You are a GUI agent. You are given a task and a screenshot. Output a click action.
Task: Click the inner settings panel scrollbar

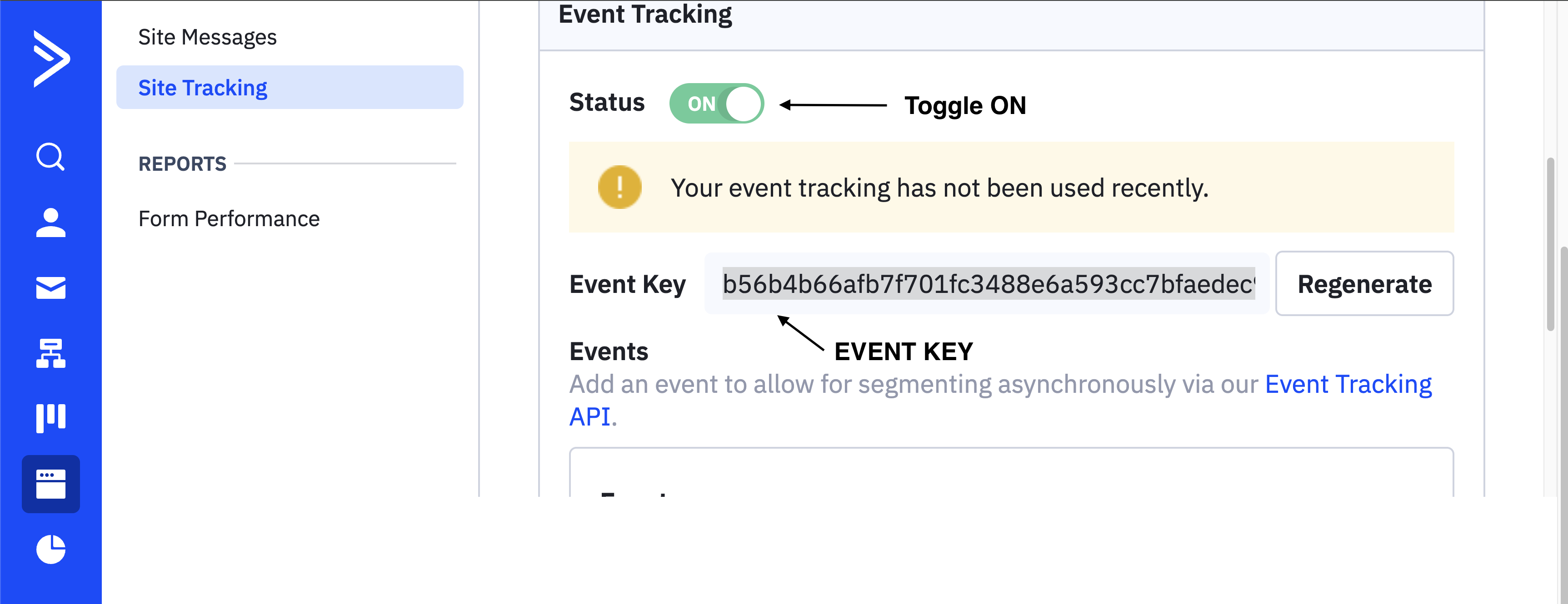pos(1550,243)
